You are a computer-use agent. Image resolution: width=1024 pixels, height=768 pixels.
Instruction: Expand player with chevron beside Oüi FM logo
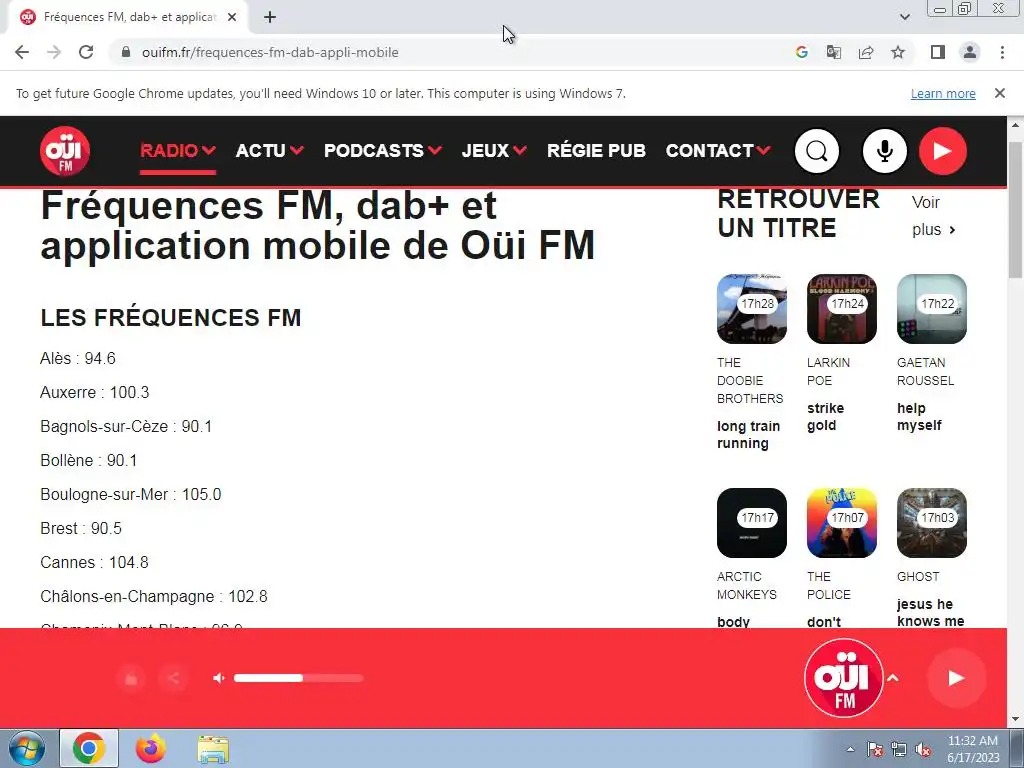coord(893,678)
